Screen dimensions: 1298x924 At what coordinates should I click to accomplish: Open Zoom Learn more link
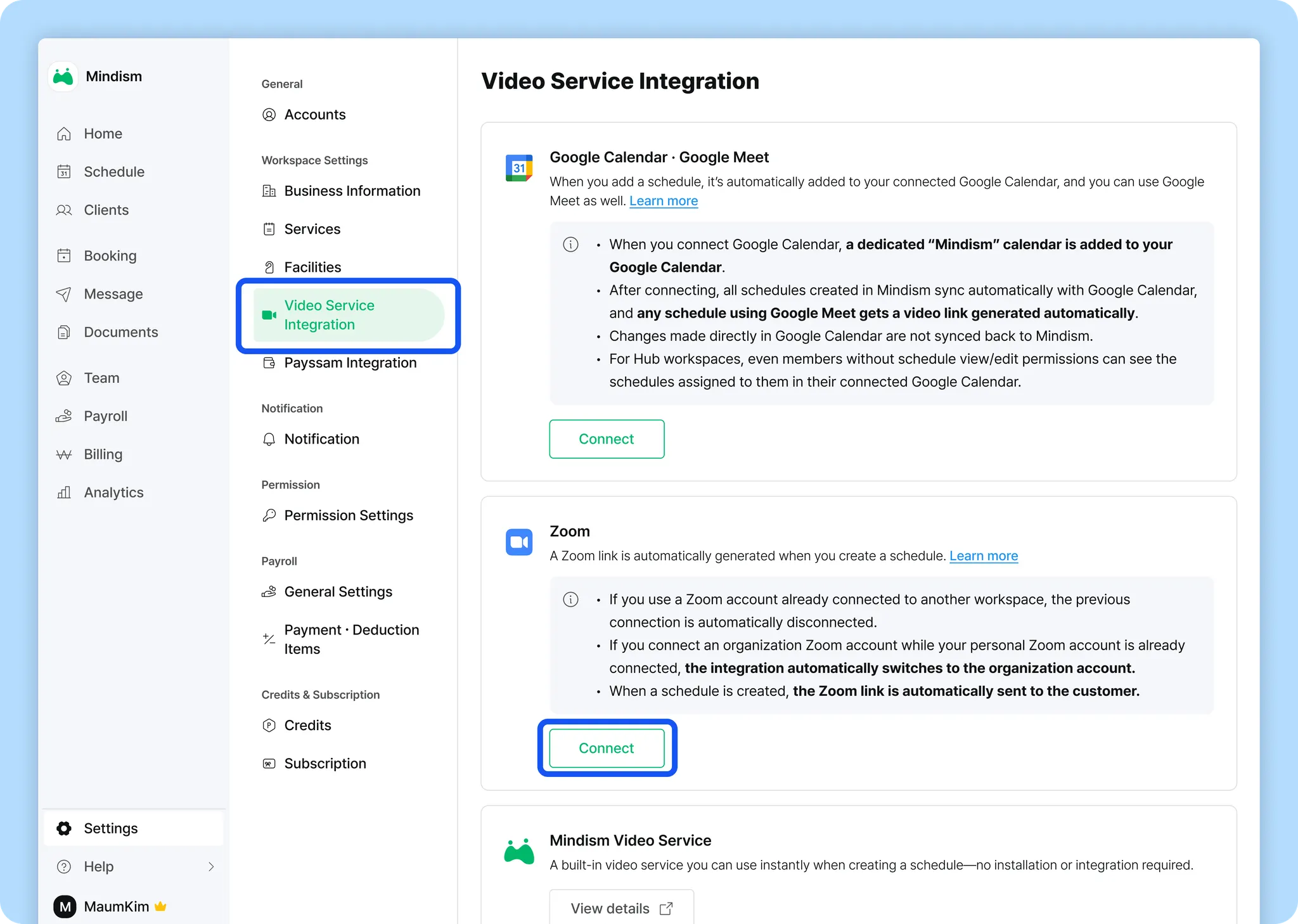click(x=983, y=556)
